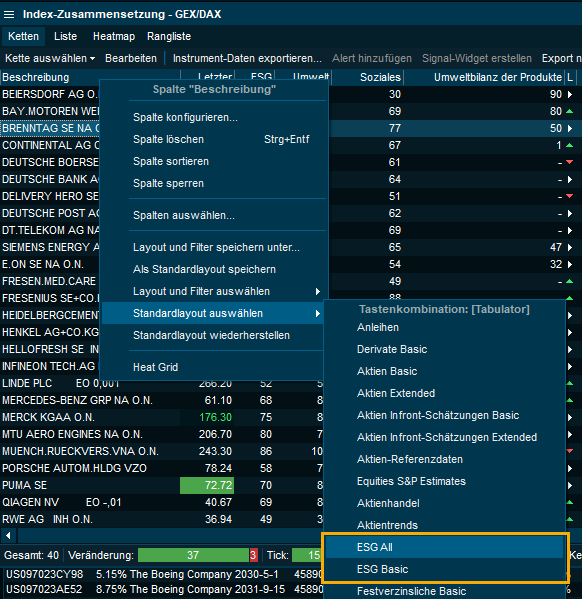Select the Derivate Basic layout
This screenshot has height=599, width=582.
coord(444,350)
